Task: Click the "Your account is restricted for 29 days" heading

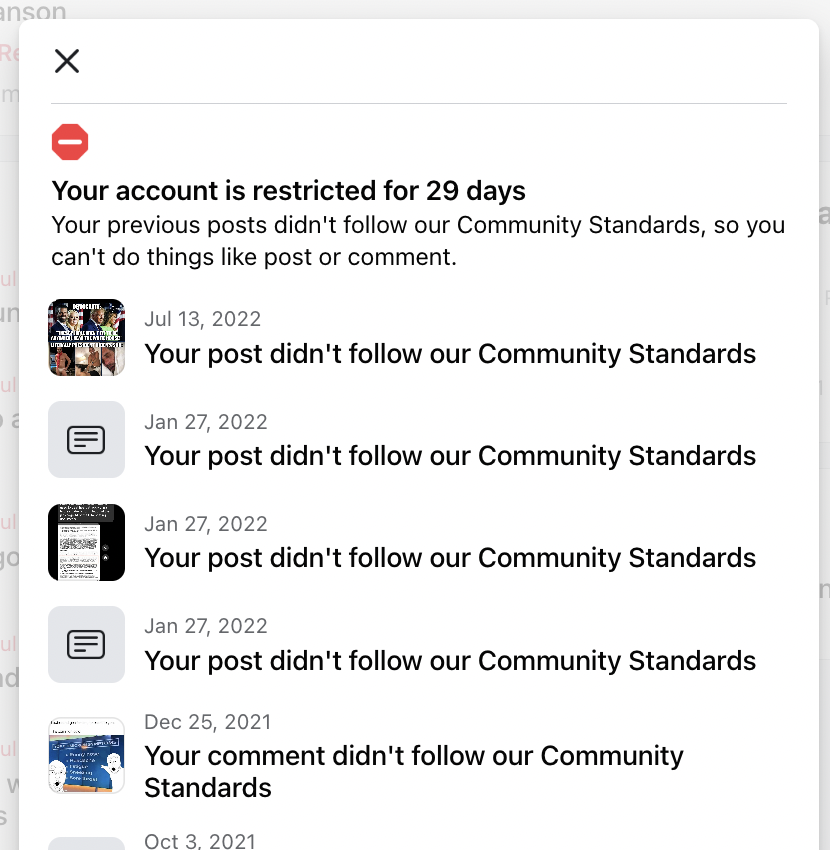Action: point(289,190)
